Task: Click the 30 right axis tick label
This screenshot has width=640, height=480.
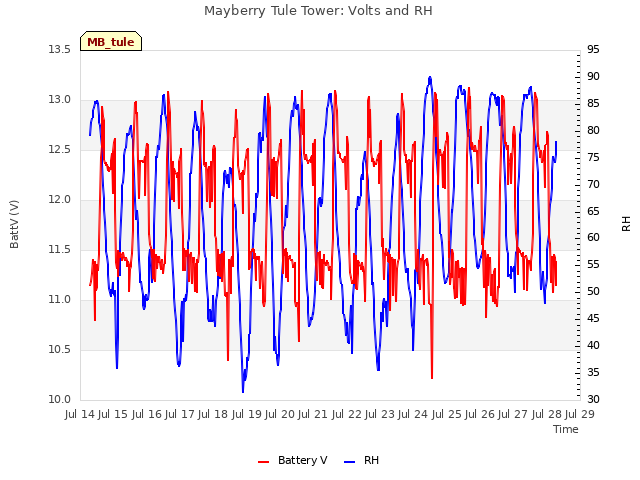Action: click(x=593, y=400)
